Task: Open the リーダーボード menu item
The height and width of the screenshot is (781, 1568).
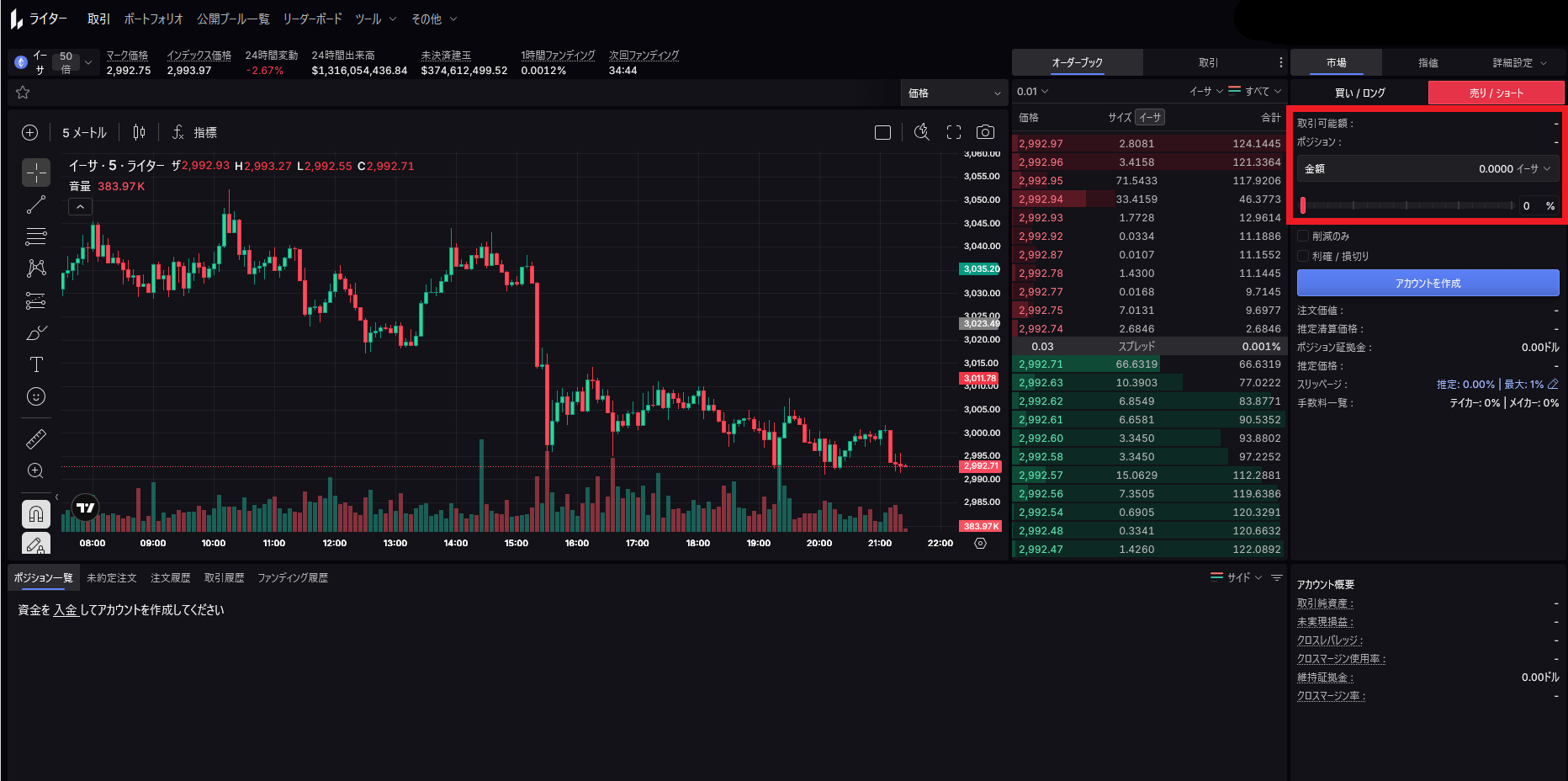Action: tap(312, 19)
